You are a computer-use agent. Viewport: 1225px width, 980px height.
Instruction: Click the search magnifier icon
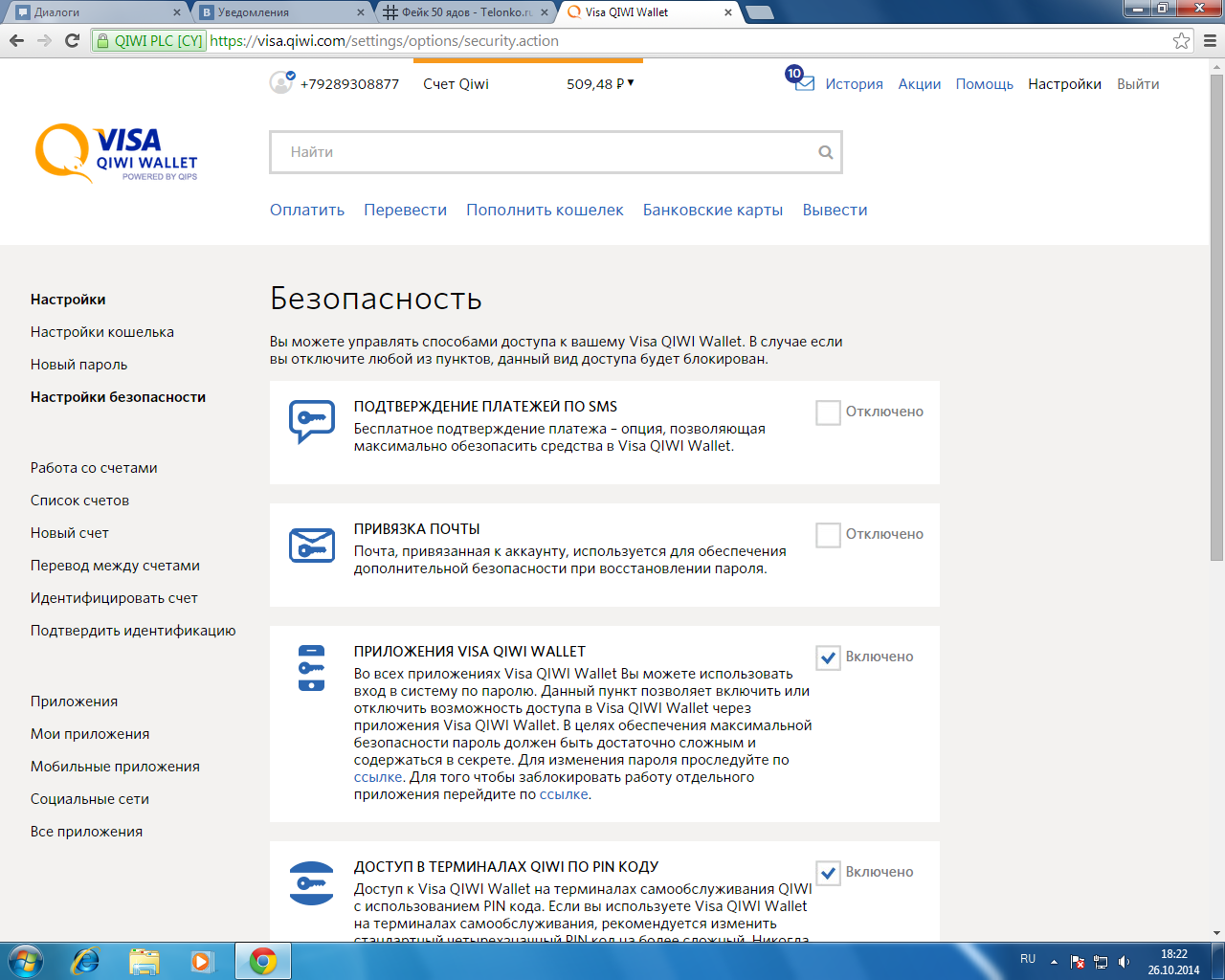pos(825,152)
